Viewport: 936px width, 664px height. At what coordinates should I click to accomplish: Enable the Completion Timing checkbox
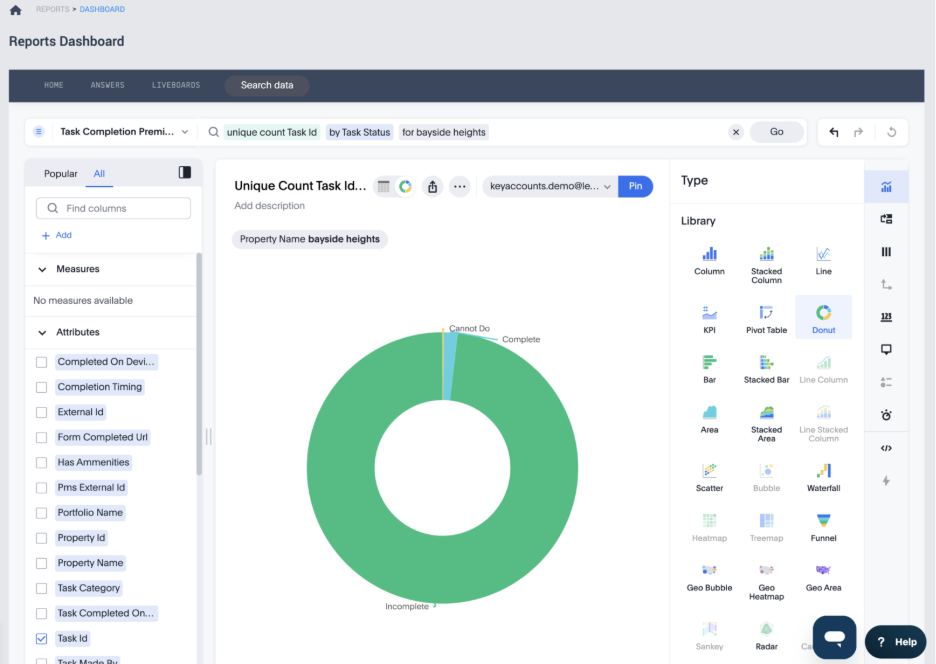pos(41,387)
